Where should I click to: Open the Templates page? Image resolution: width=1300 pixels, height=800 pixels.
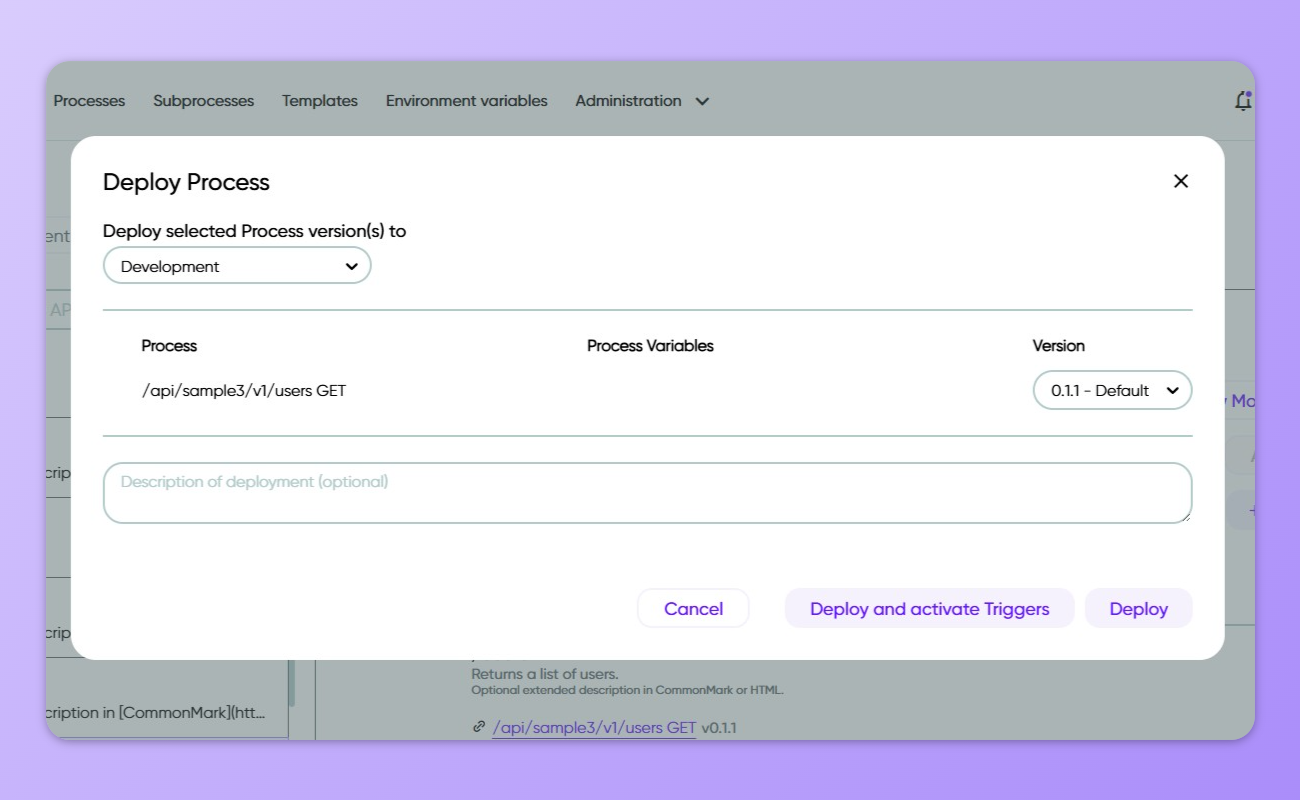pyautogui.click(x=319, y=101)
